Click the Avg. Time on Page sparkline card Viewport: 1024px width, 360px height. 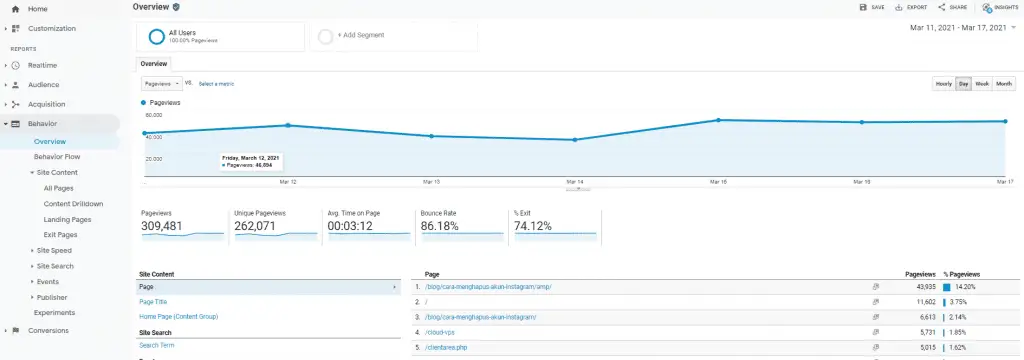[369, 226]
